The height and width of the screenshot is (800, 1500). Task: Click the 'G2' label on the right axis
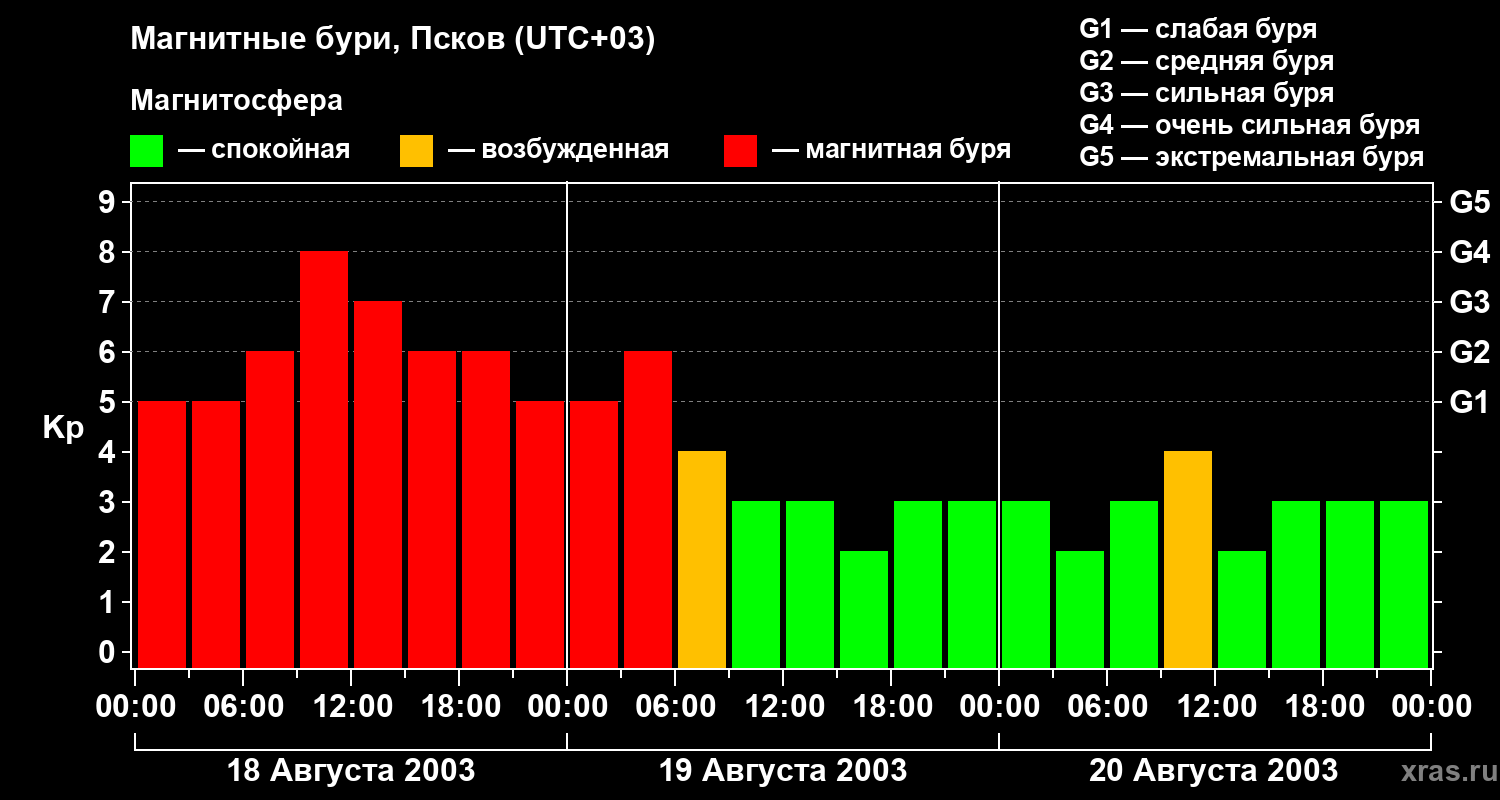click(x=1469, y=353)
